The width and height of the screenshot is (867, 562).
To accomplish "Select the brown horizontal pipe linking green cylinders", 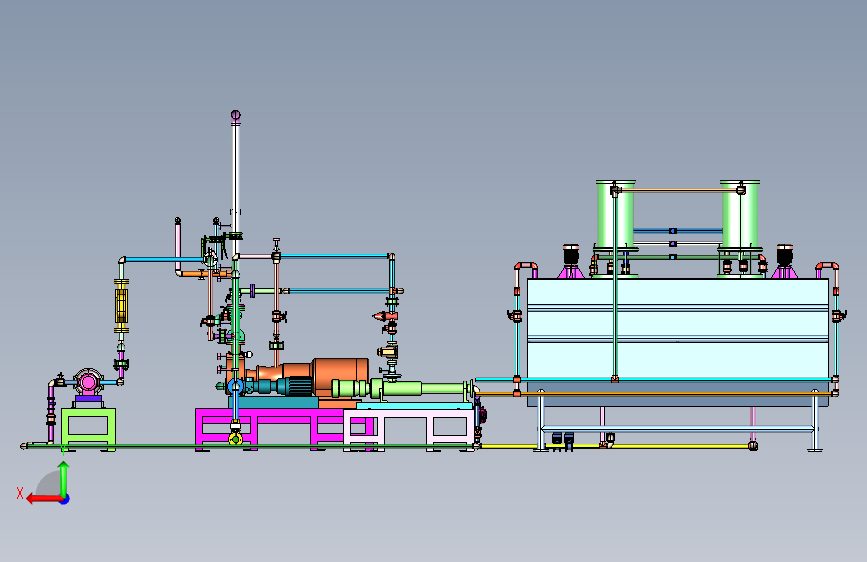I will click(x=677, y=190).
